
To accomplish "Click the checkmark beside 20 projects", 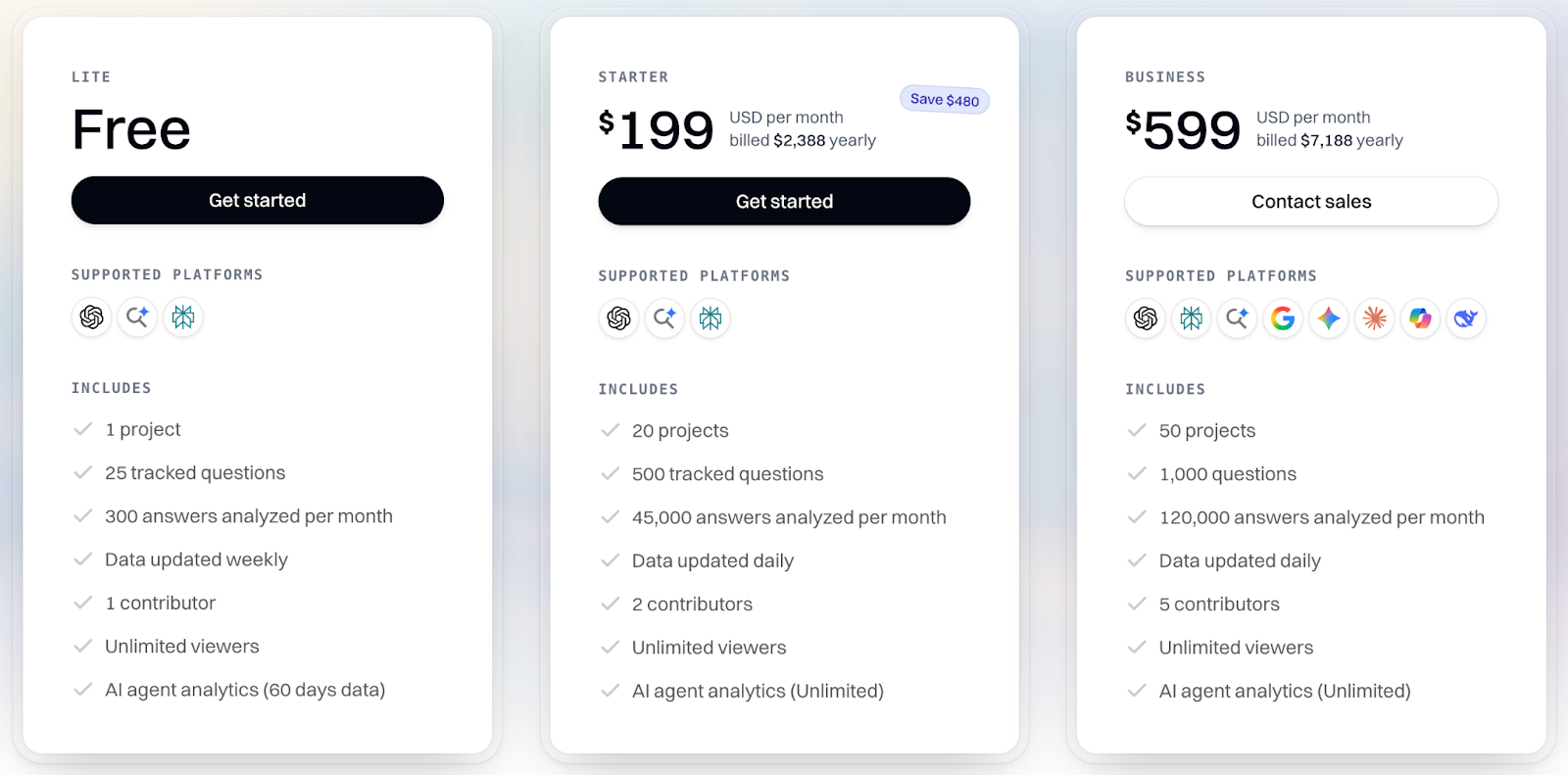I will pyautogui.click(x=610, y=430).
